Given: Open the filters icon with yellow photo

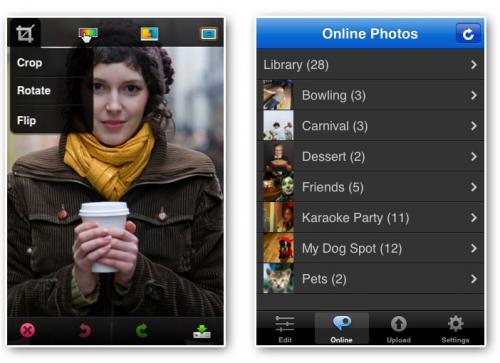Looking at the screenshot, I should pyautogui.click(x=149, y=34).
